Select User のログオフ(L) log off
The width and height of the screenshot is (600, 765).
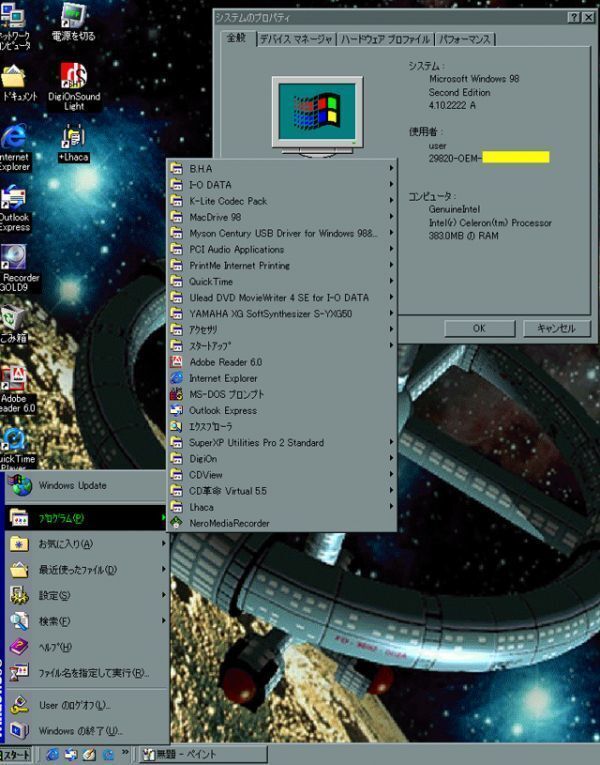(86, 705)
